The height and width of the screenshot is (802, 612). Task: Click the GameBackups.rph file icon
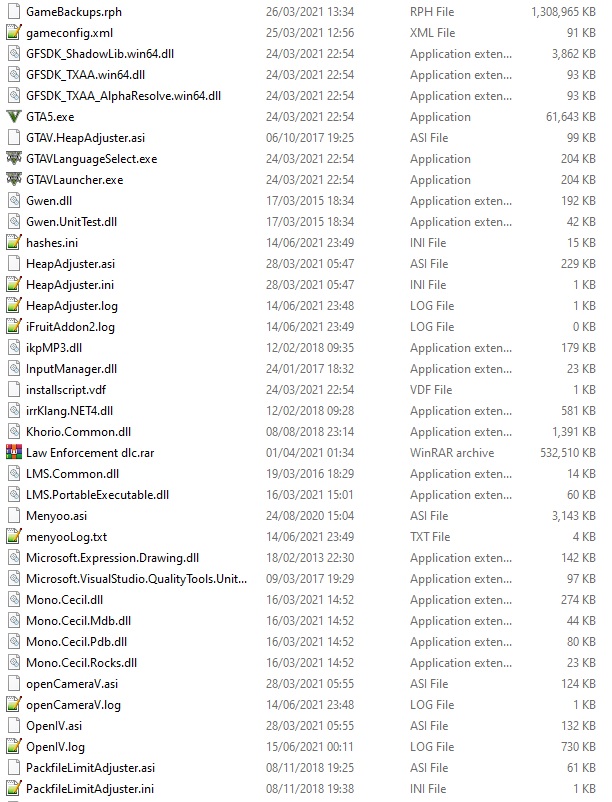14,12
